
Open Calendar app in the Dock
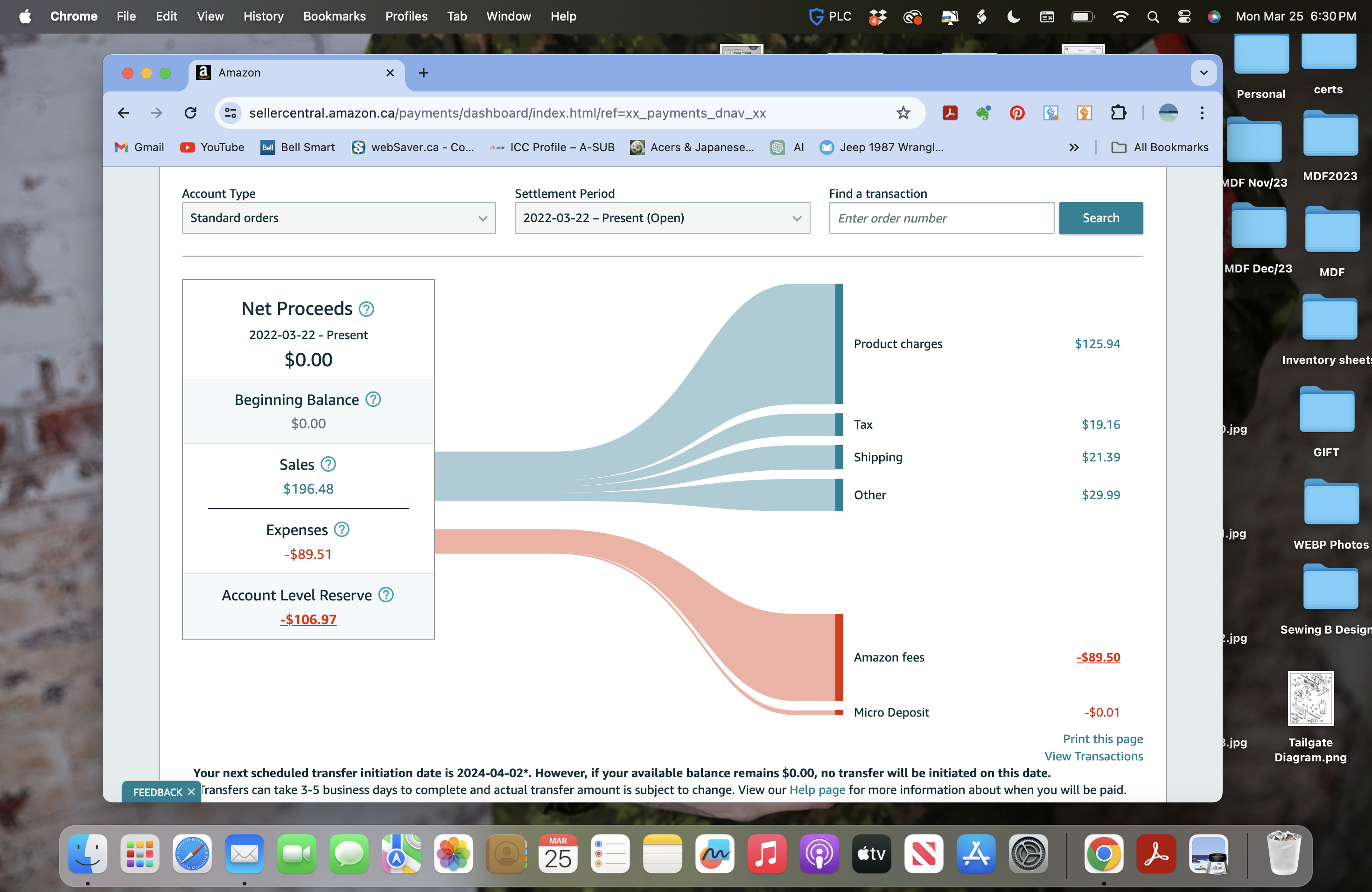(x=558, y=854)
